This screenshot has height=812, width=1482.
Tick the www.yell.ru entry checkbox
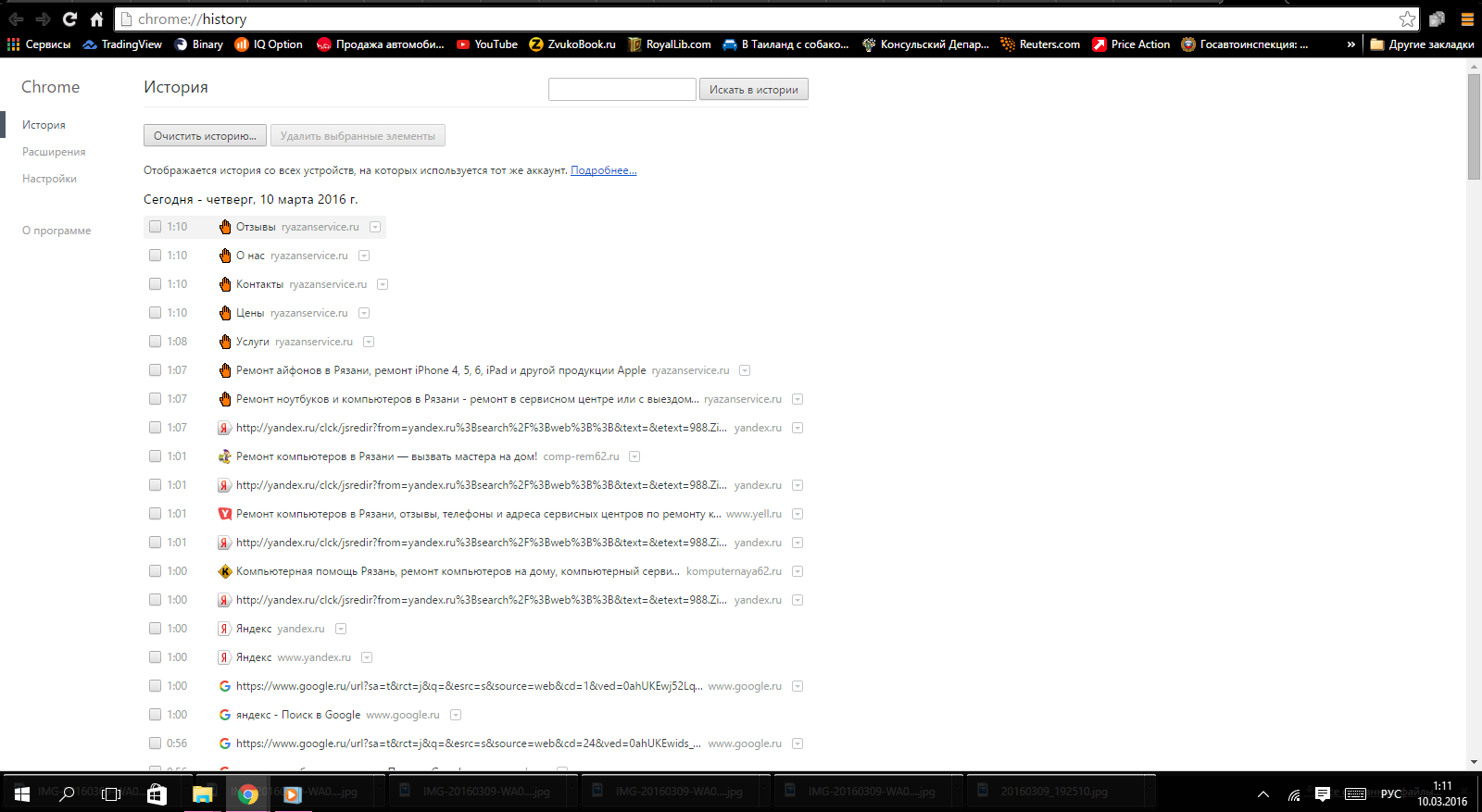[x=156, y=514]
